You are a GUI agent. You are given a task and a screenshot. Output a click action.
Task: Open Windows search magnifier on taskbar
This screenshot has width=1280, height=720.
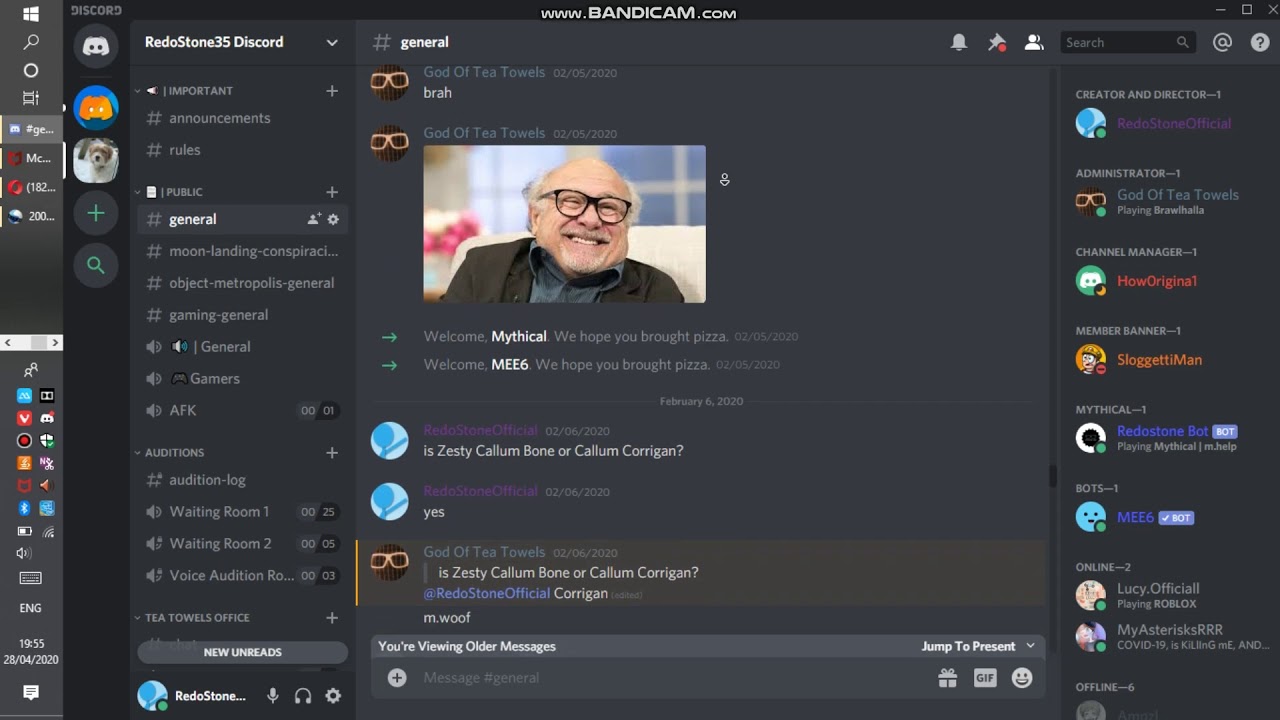pos(31,42)
